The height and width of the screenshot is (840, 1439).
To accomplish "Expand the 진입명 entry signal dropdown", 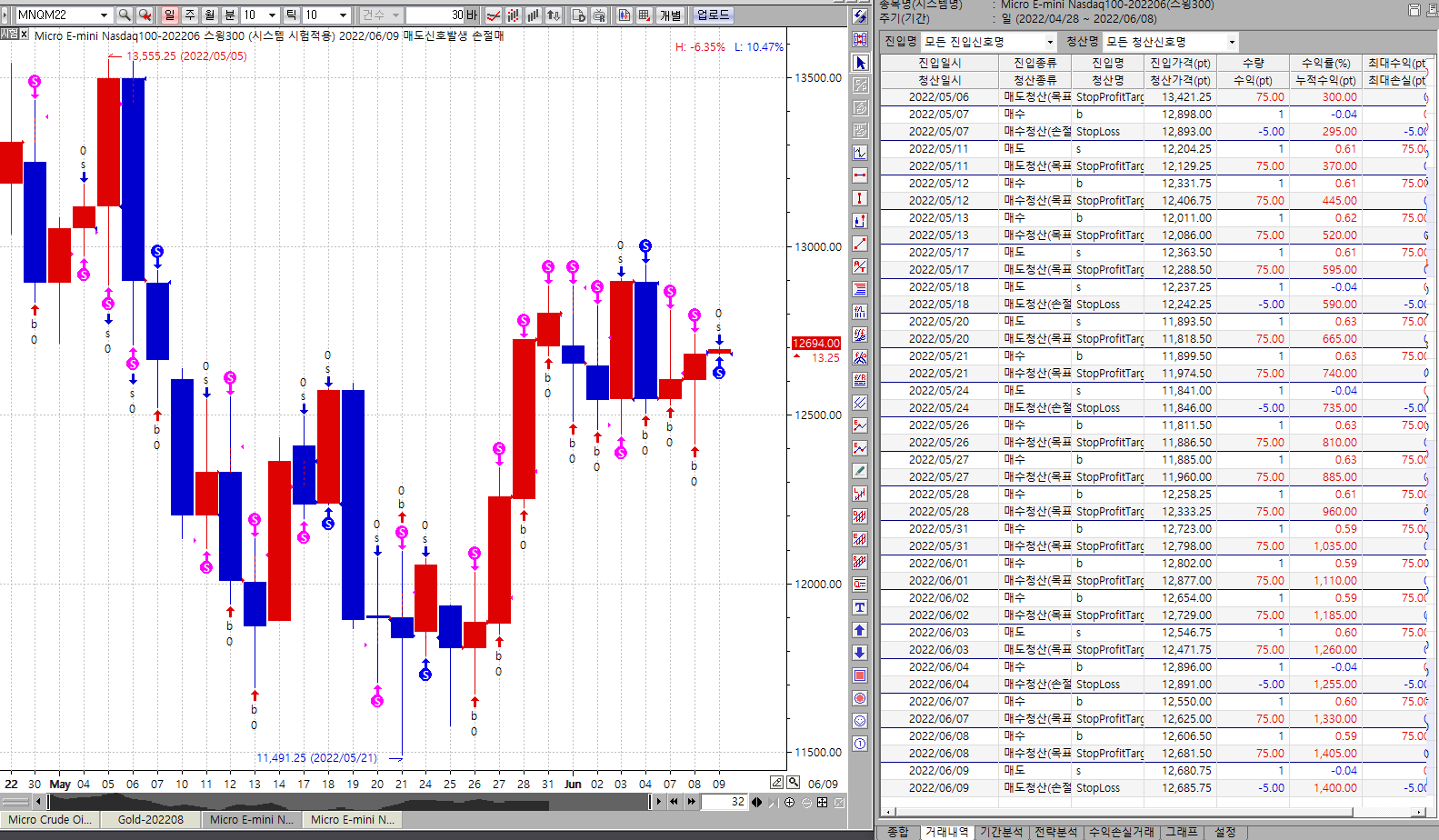I will tap(1050, 42).
